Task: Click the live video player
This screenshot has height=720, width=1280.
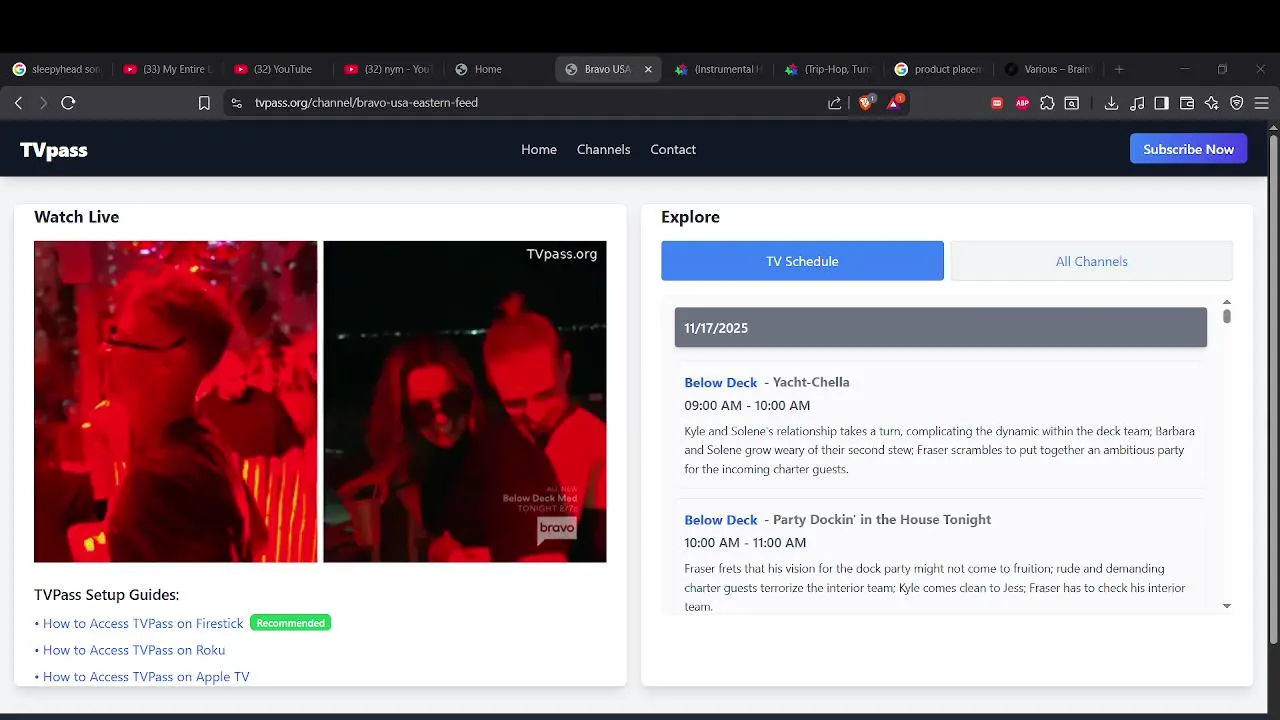Action: 320,401
